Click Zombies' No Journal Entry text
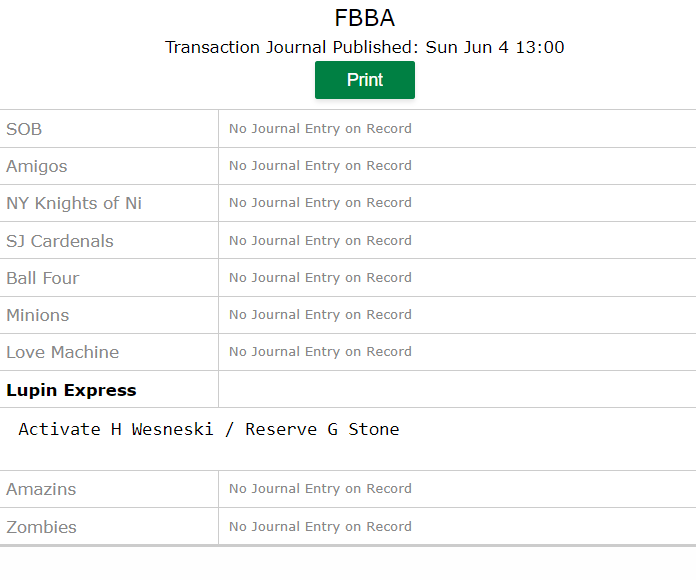Viewport: 696px width, 580px height. [320, 527]
